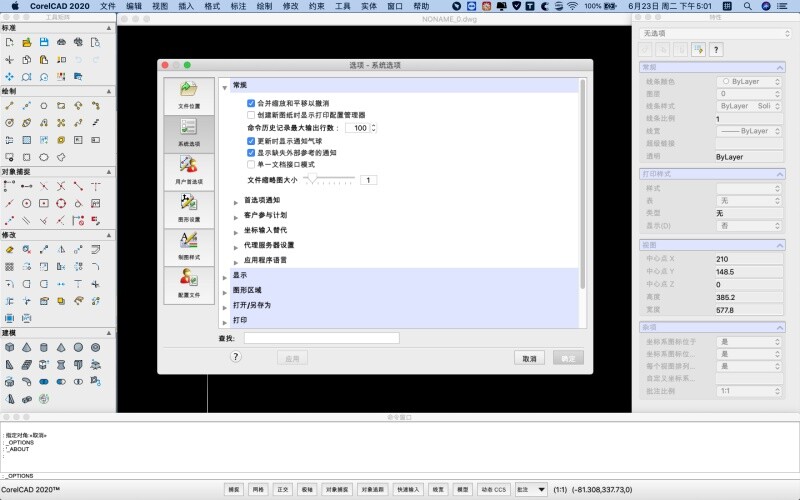
Task: Create a 3D Box in 建模 panel
Action: point(9,347)
